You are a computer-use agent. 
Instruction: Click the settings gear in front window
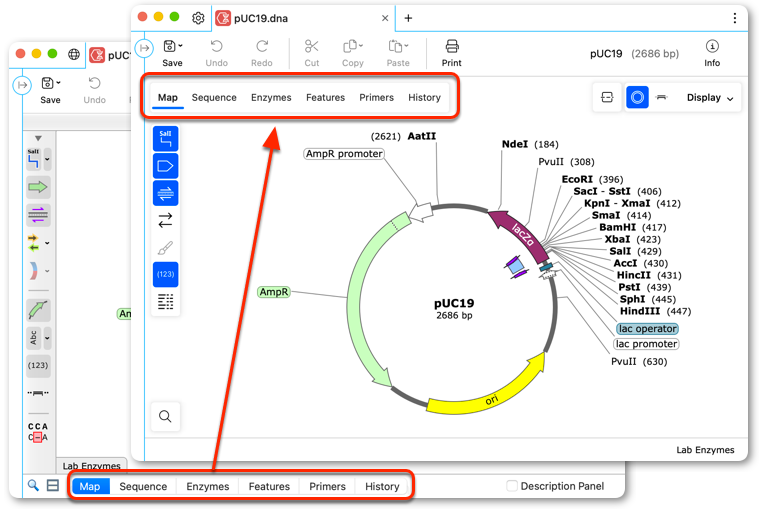(198, 18)
